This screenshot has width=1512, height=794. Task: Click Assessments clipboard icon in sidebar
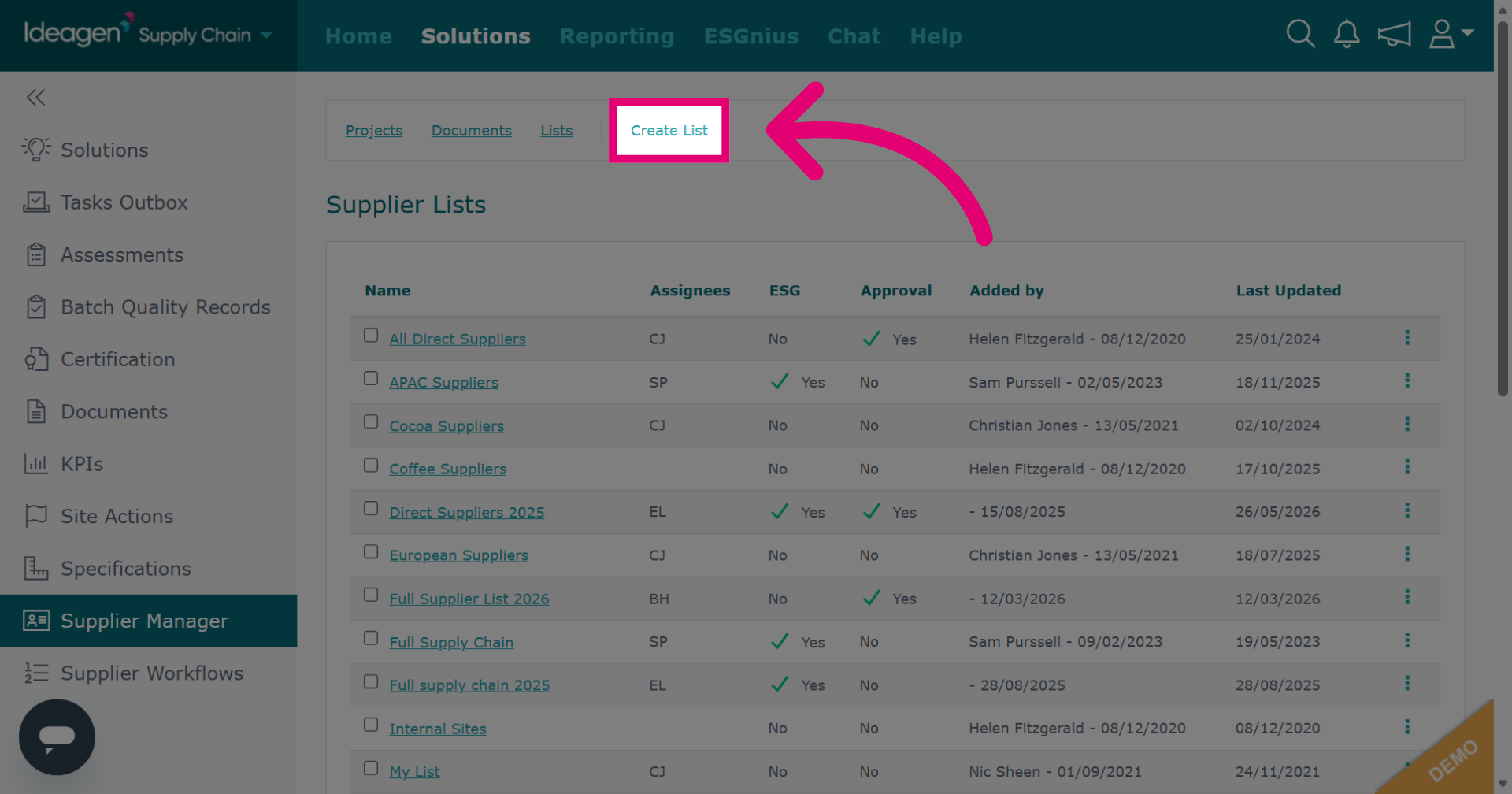click(36, 254)
